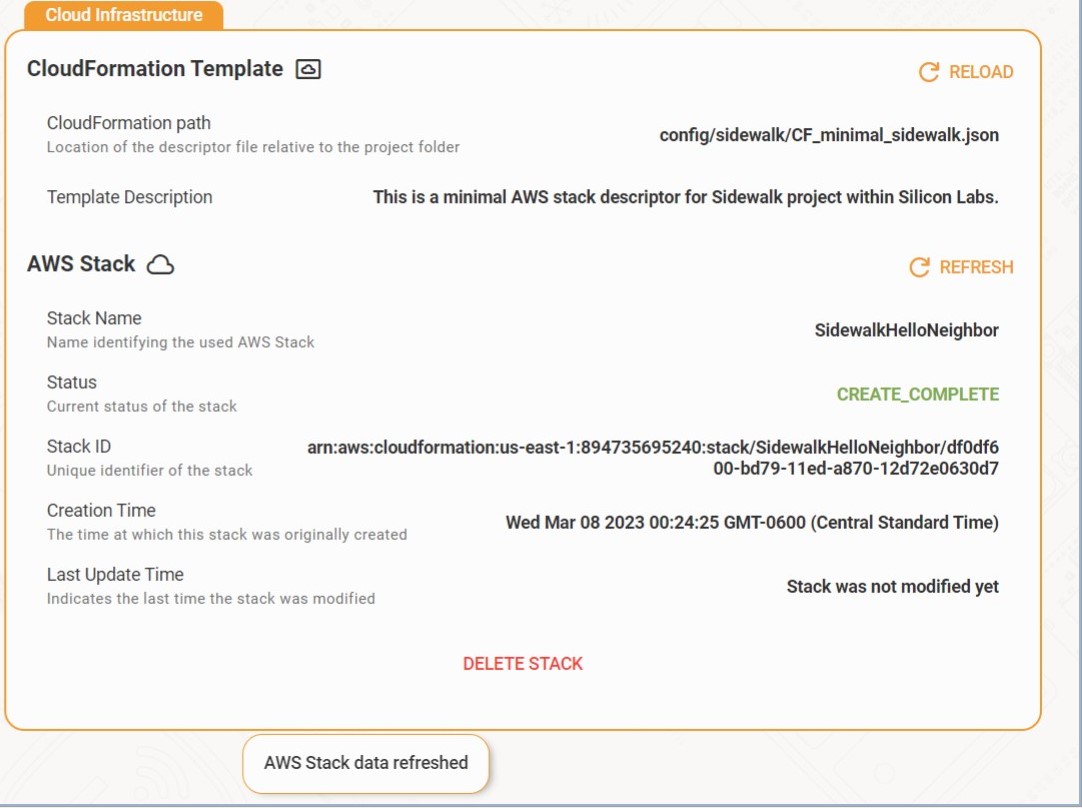Click the circular arrow icon next to RELOAD
The width and height of the screenshot is (1082, 808).
click(928, 72)
